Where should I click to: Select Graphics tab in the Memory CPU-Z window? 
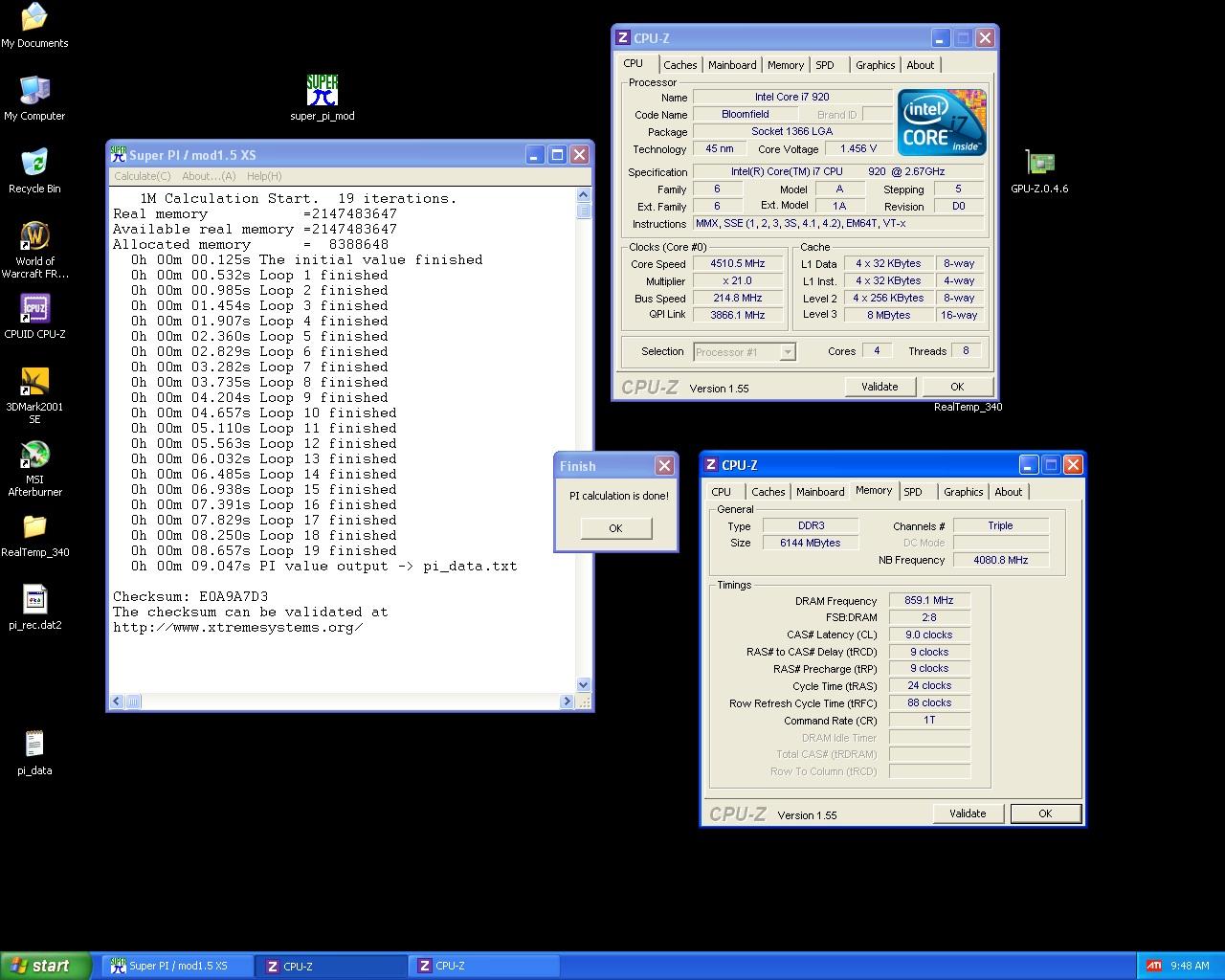(964, 492)
